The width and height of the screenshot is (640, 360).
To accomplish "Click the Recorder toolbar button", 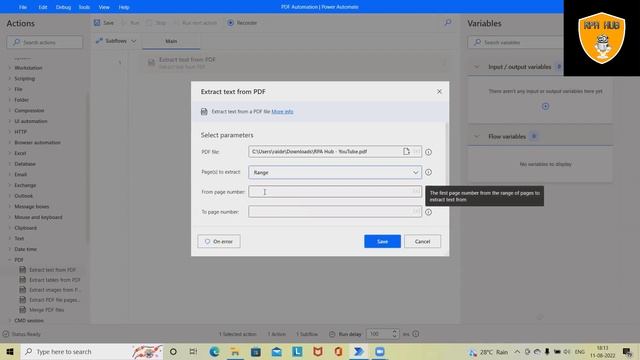I will (242, 23).
